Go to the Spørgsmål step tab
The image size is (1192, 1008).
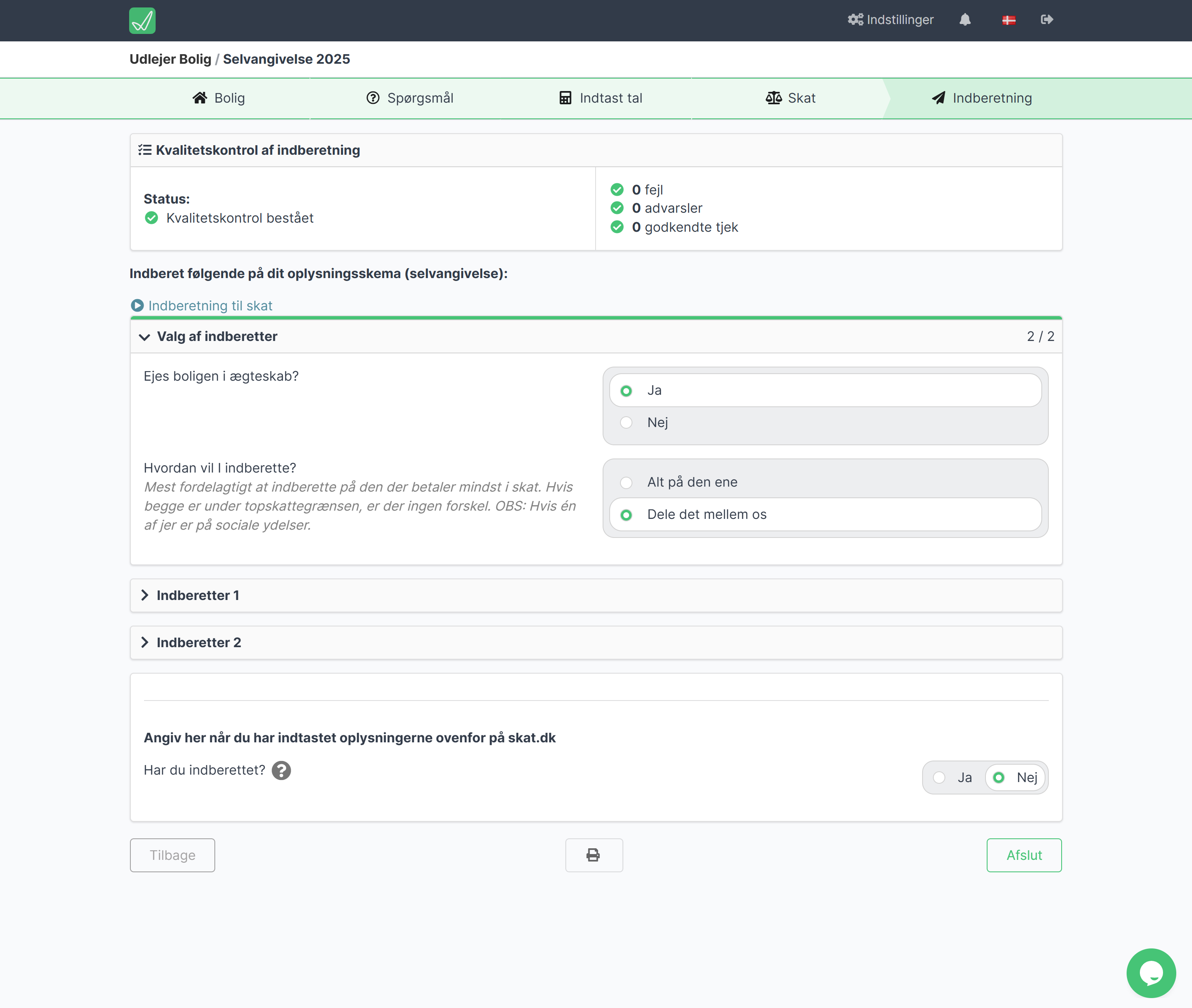click(x=409, y=98)
